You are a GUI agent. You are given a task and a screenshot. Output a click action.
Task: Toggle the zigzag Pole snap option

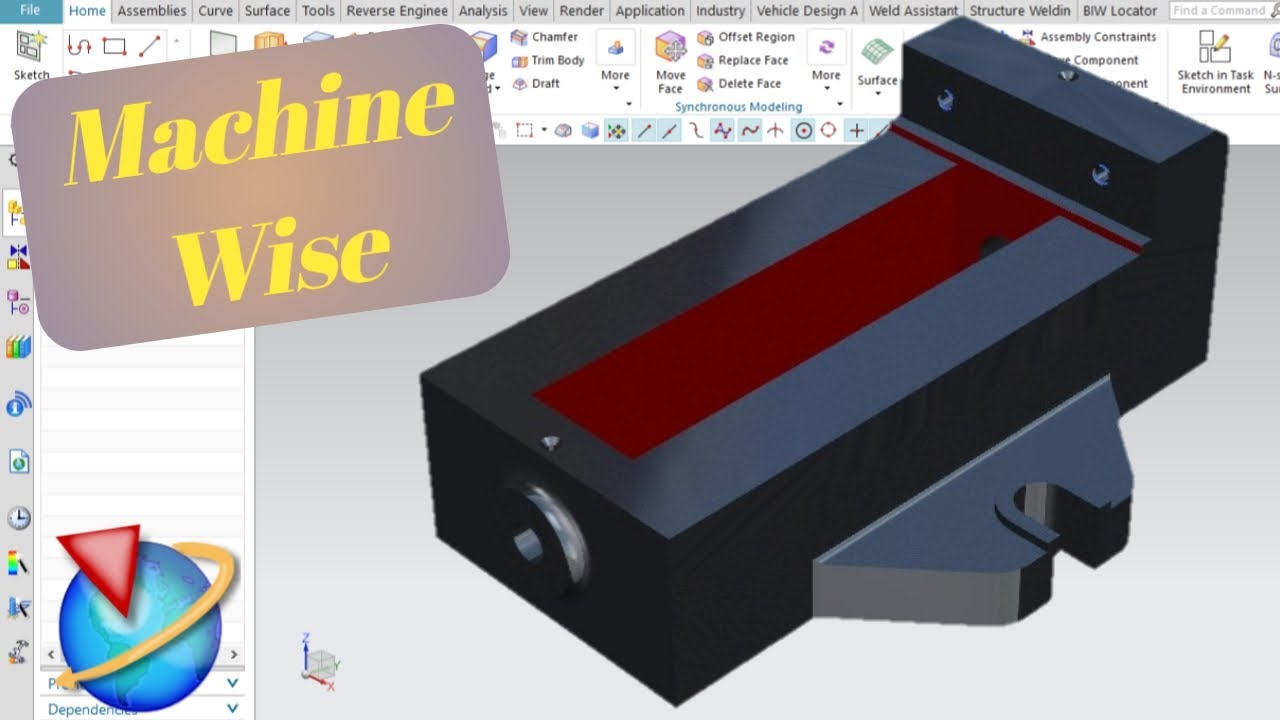tap(723, 130)
